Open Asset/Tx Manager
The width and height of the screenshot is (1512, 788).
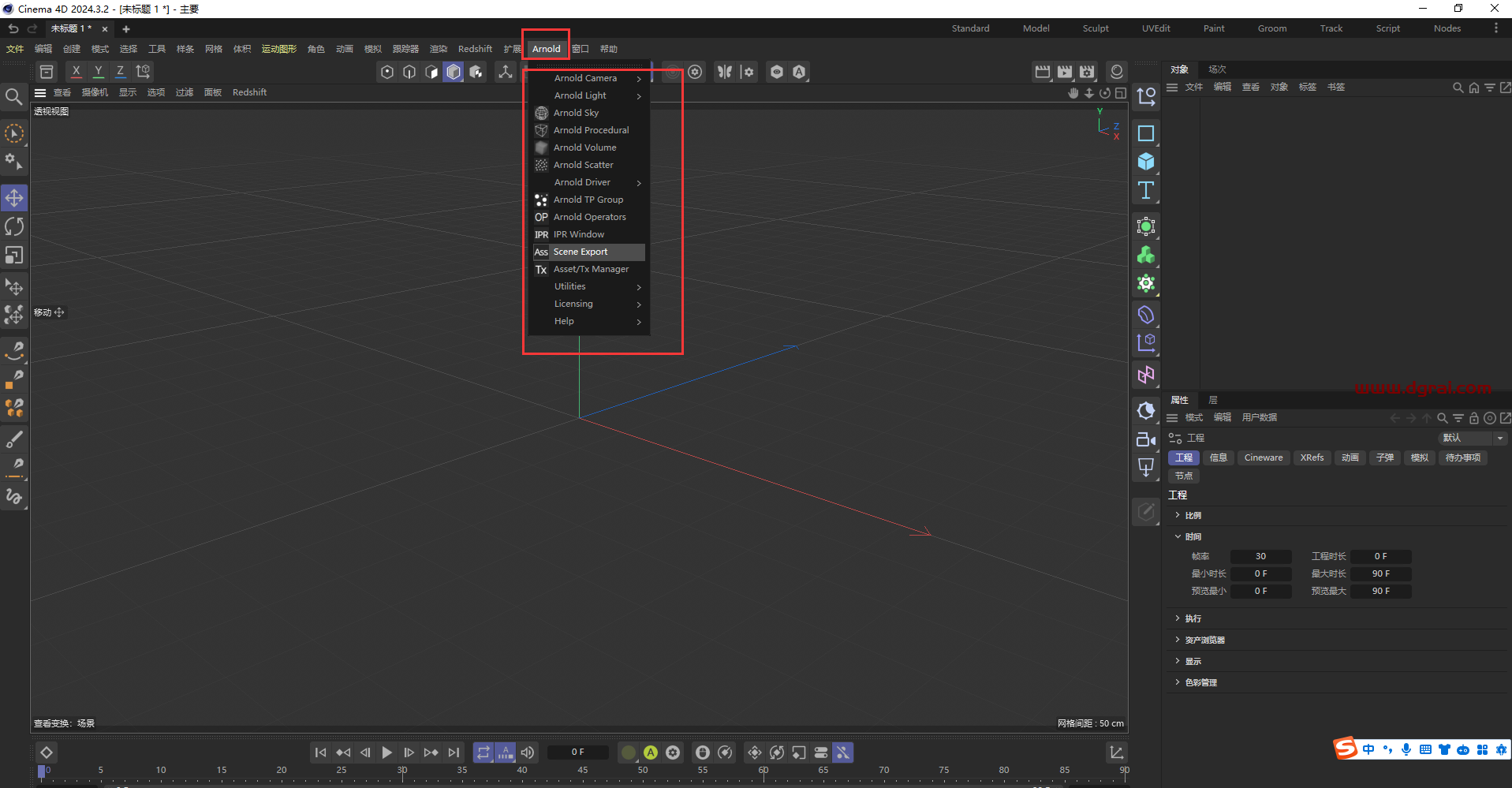pos(588,269)
